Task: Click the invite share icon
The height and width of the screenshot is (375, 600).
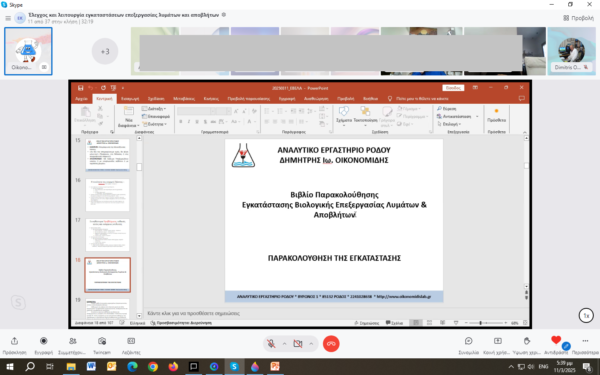Action: 15,341
